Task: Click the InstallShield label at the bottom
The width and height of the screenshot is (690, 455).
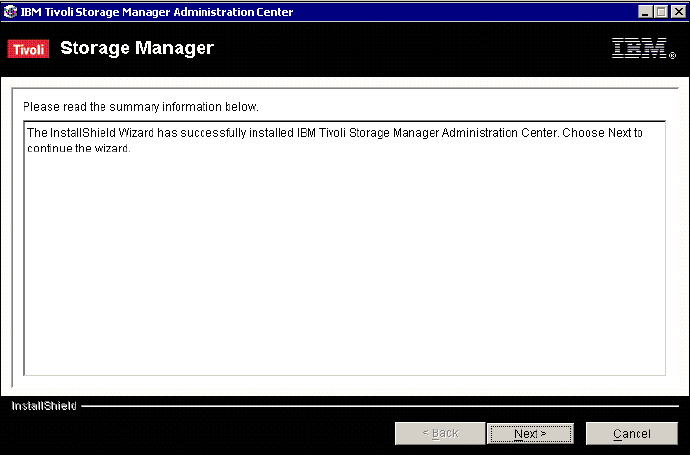Action: (x=44, y=406)
